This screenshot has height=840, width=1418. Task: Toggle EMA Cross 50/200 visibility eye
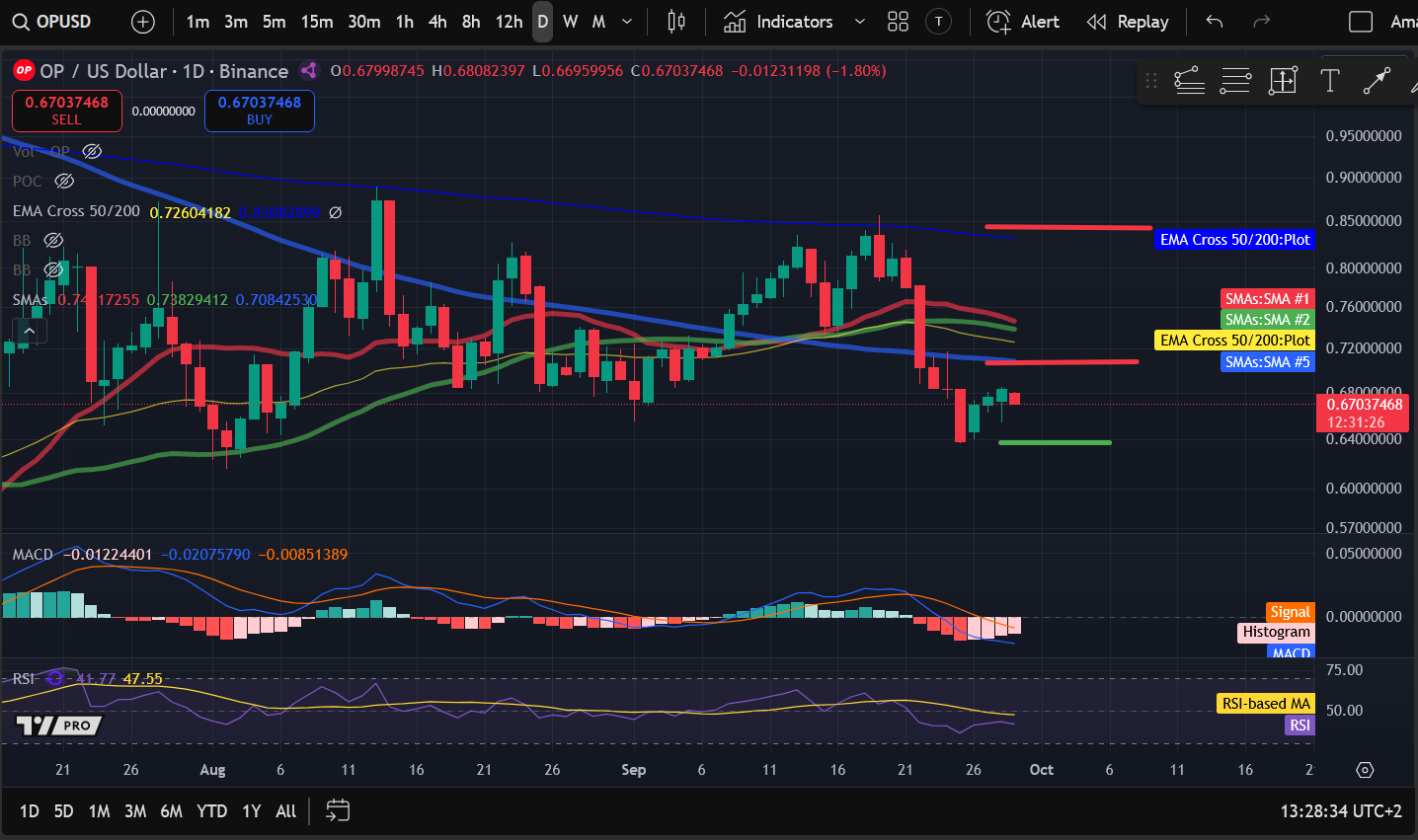335,212
